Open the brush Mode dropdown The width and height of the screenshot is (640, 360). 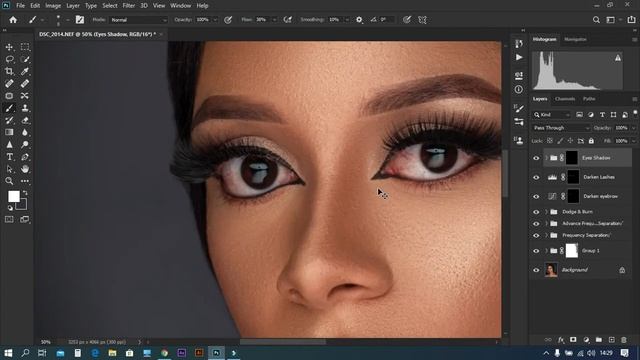[x=138, y=20]
